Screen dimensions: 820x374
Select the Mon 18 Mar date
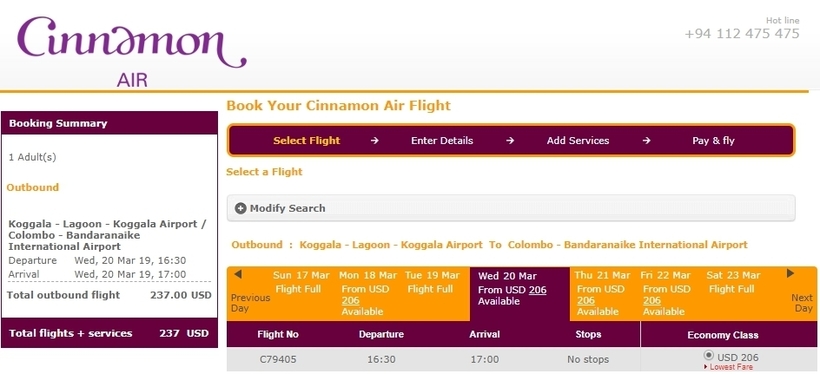367,275
